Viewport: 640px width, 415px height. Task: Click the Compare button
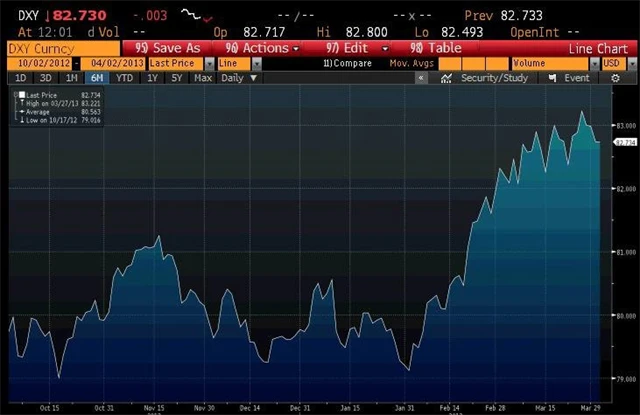click(347, 63)
